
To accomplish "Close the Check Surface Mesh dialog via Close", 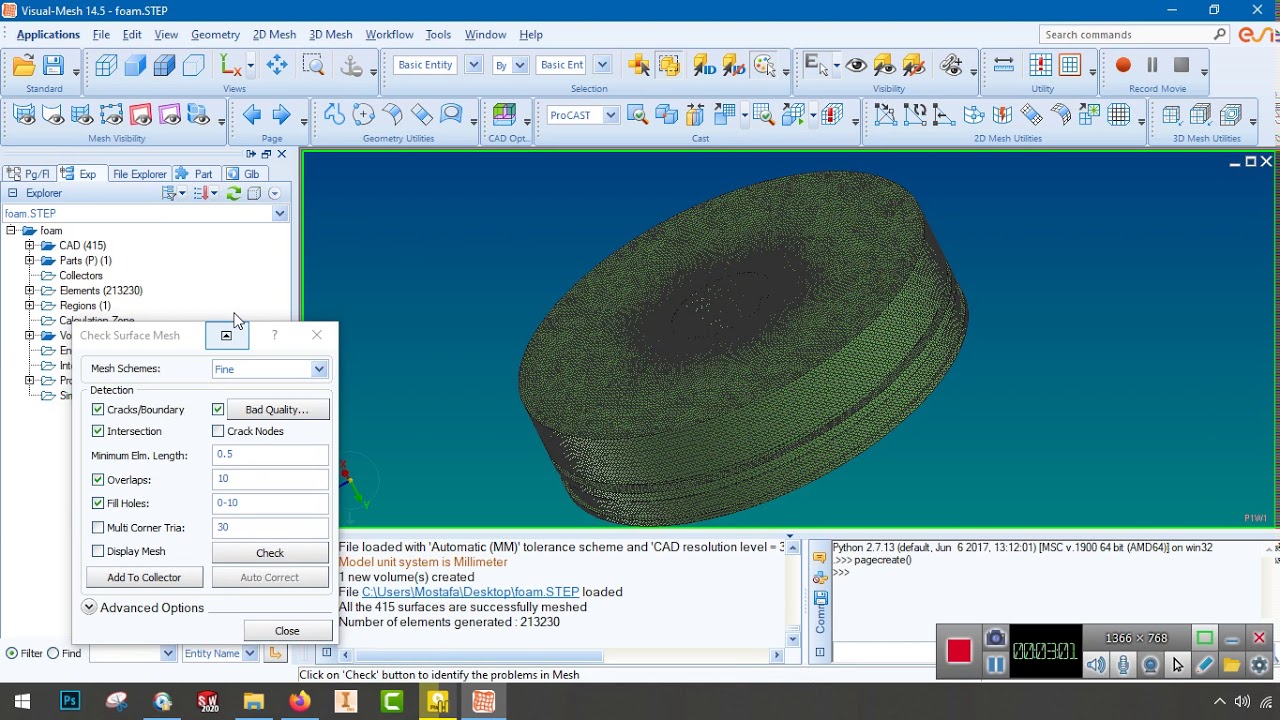I will click(287, 630).
